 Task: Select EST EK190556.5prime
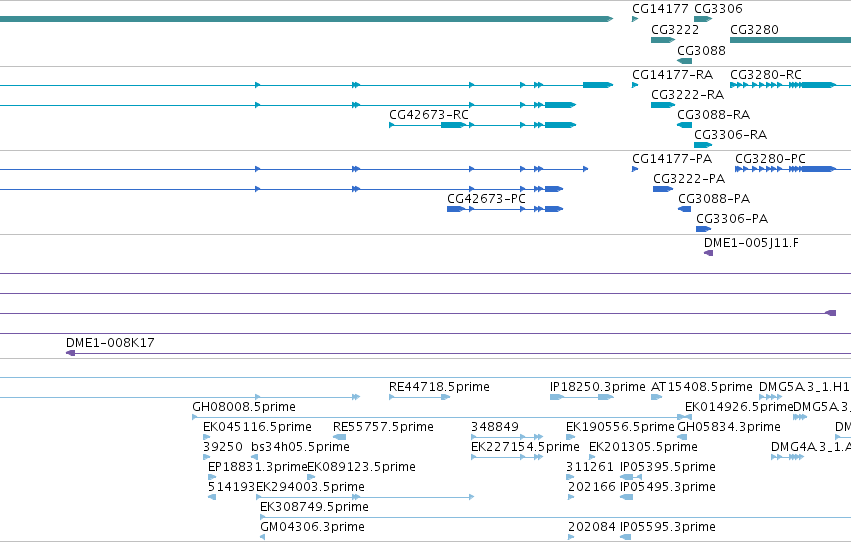(620, 428)
